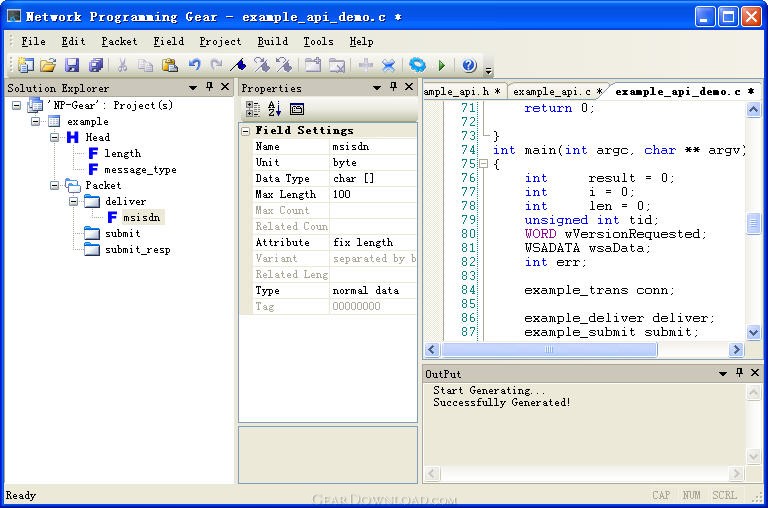Viewport: 768px width, 508px height.
Task: Click the Data Type value char []
Action: tap(373, 178)
